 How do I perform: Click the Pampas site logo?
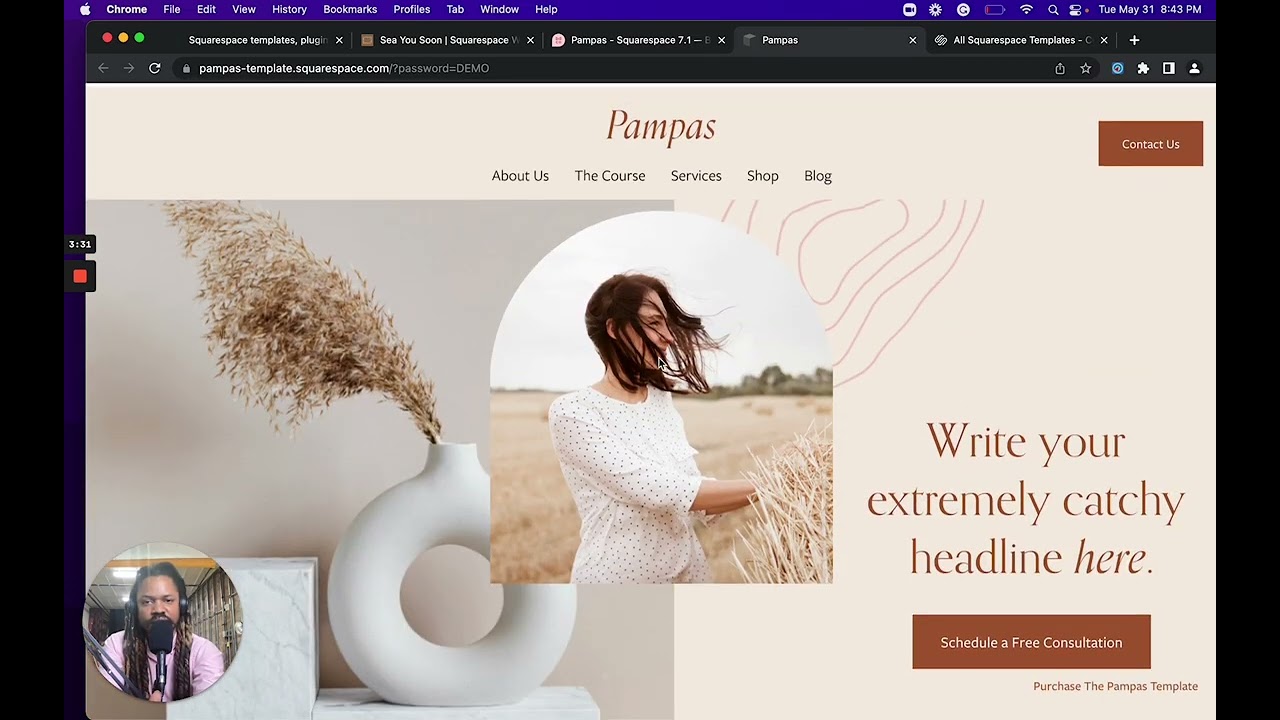pos(661,126)
